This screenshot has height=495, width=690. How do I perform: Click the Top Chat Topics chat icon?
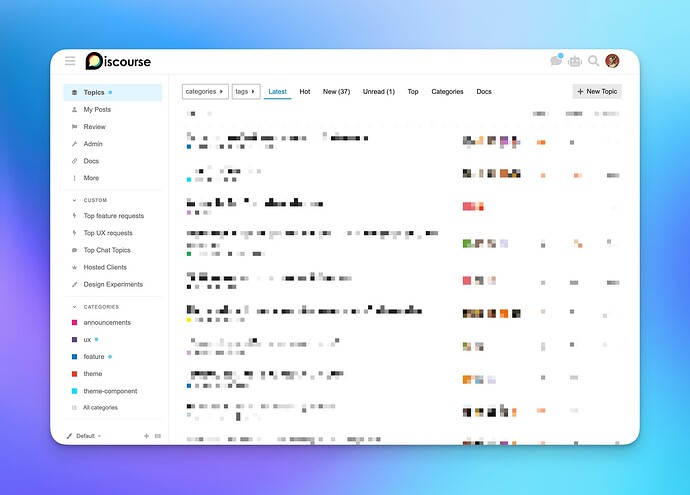(74, 250)
